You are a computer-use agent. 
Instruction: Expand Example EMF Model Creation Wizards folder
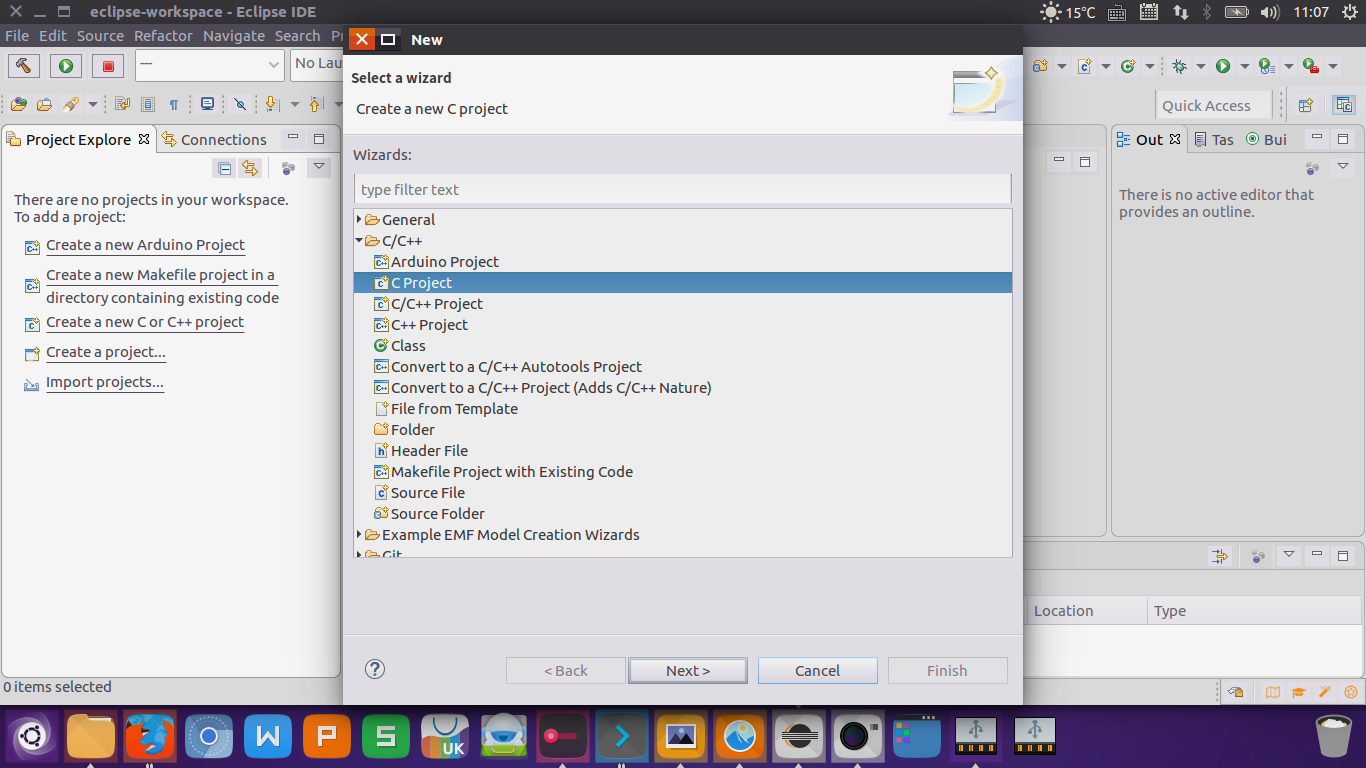[x=360, y=534]
